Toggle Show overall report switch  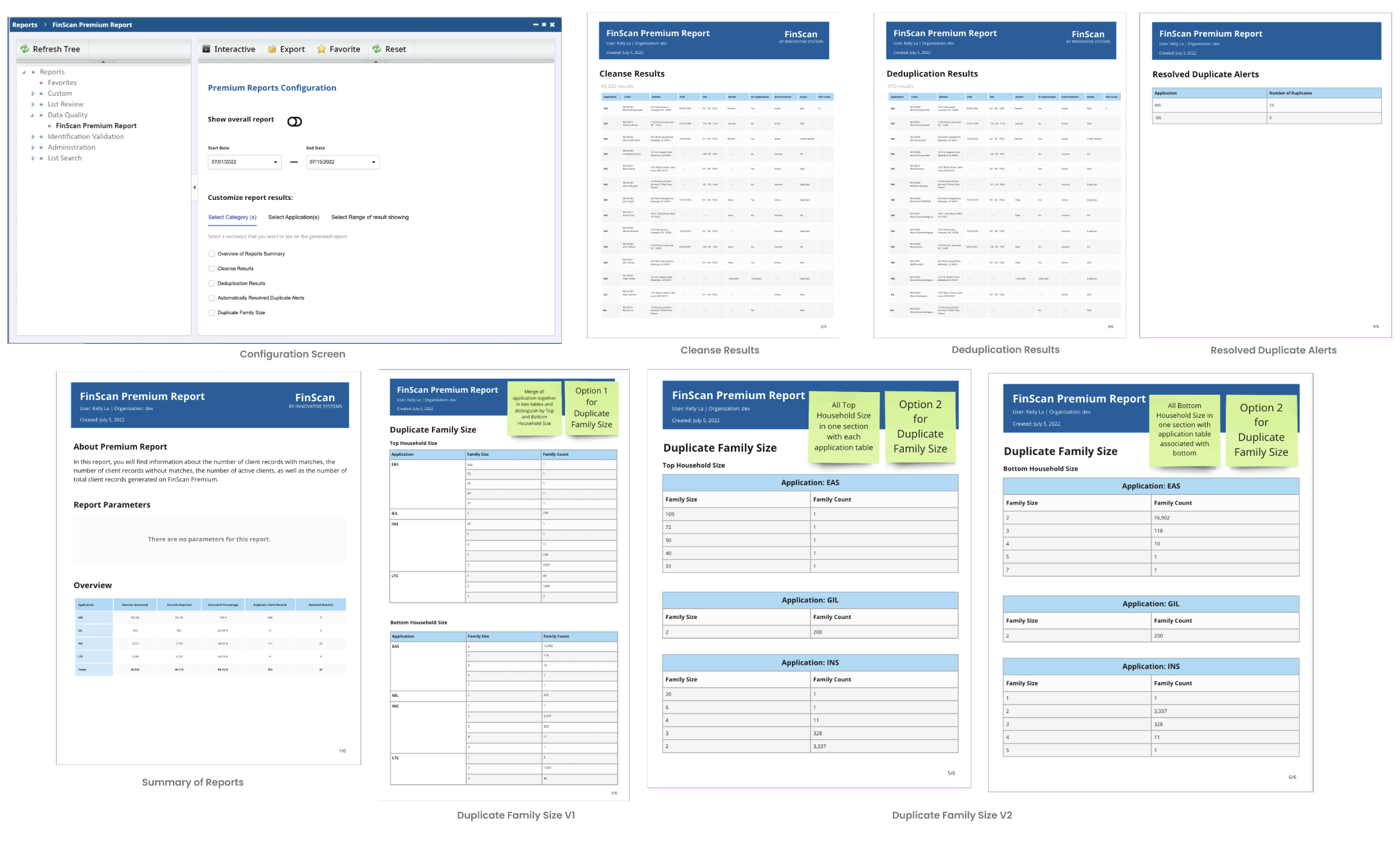point(294,121)
